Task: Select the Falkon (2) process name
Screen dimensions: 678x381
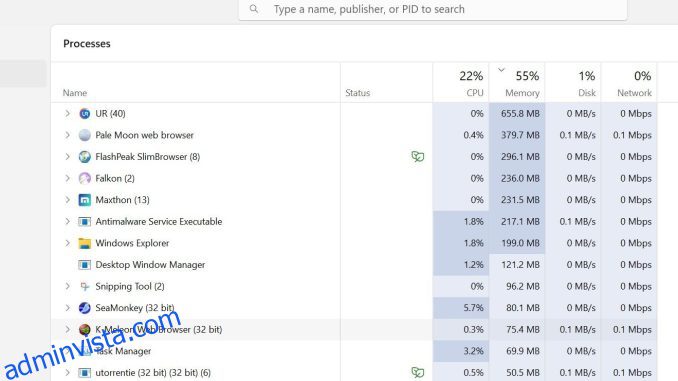Action: tap(115, 179)
